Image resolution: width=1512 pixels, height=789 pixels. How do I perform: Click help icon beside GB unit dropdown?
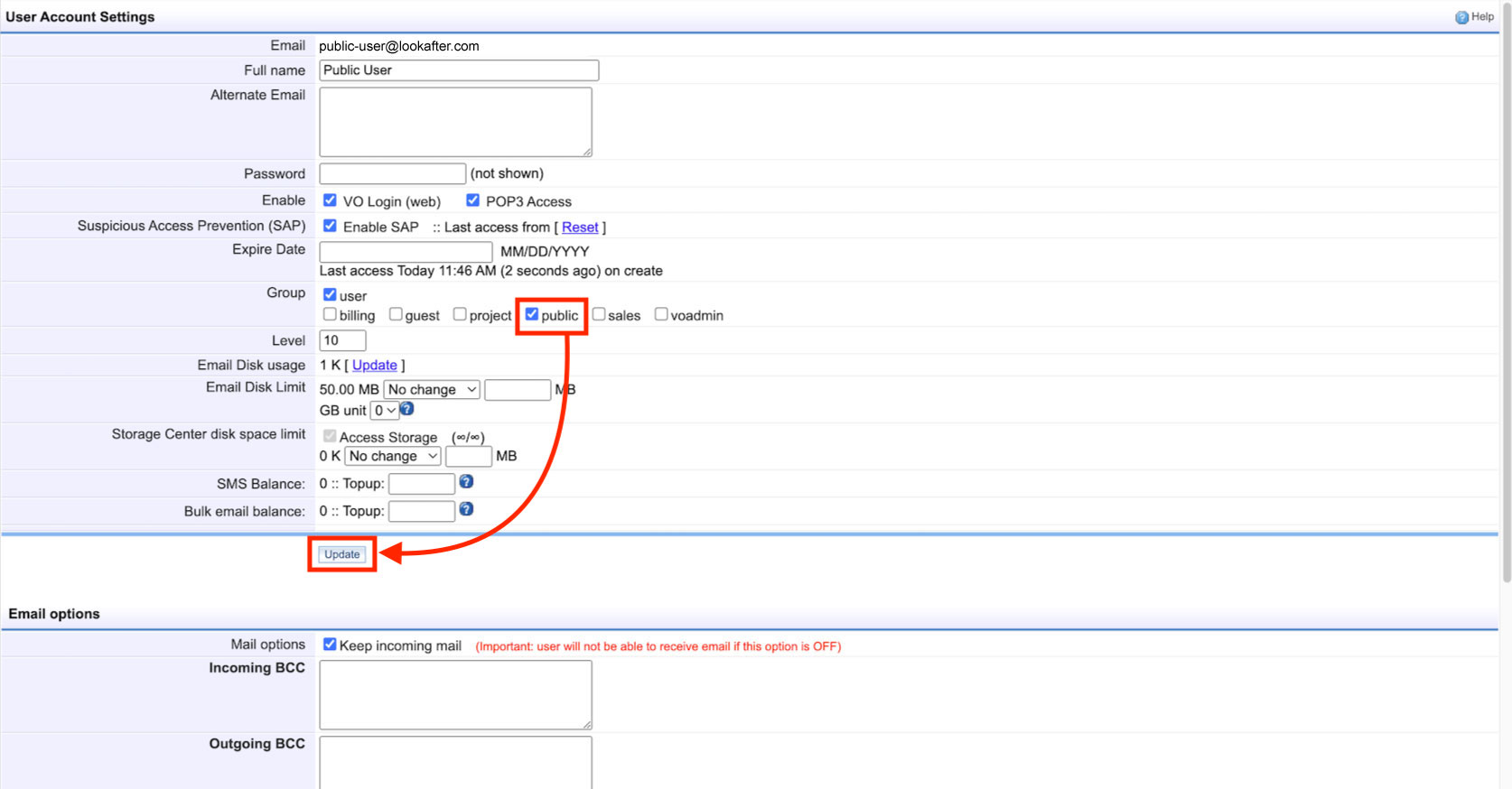click(x=407, y=409)
